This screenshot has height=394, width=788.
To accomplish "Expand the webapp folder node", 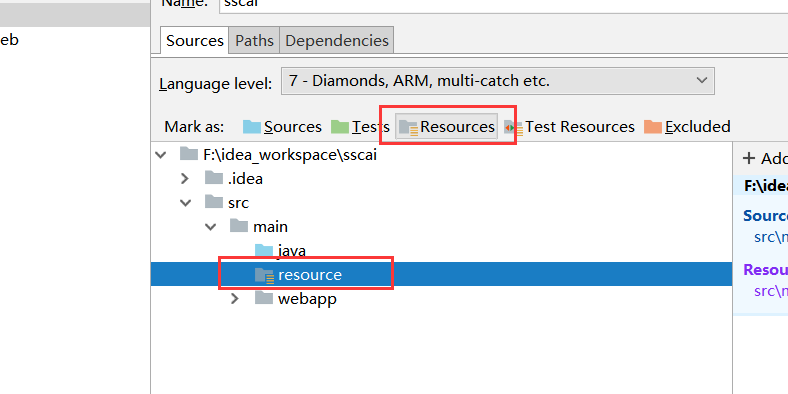I will [235, 299].
